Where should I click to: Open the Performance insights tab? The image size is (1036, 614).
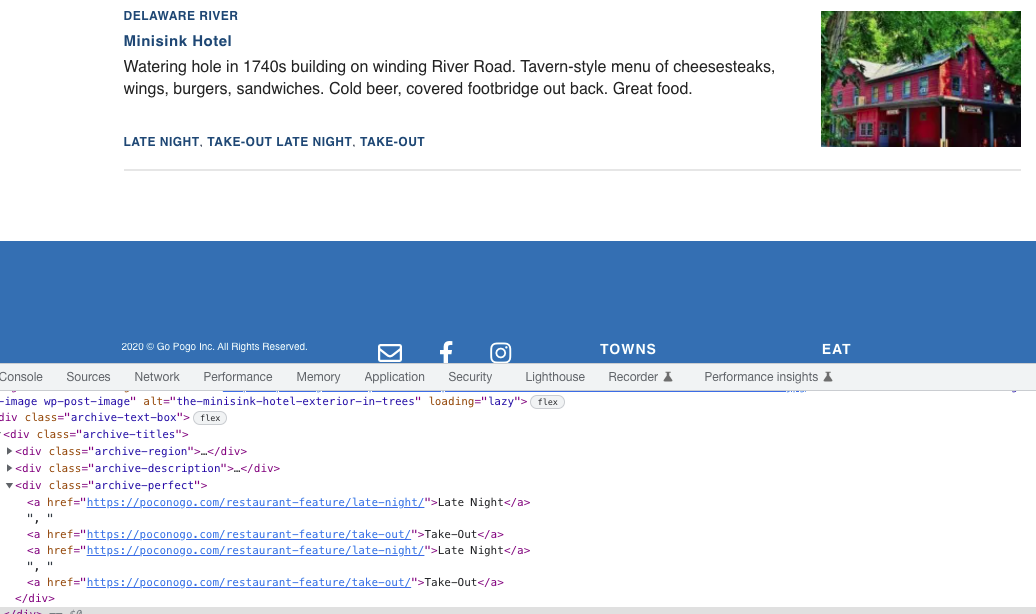(761, 377)
